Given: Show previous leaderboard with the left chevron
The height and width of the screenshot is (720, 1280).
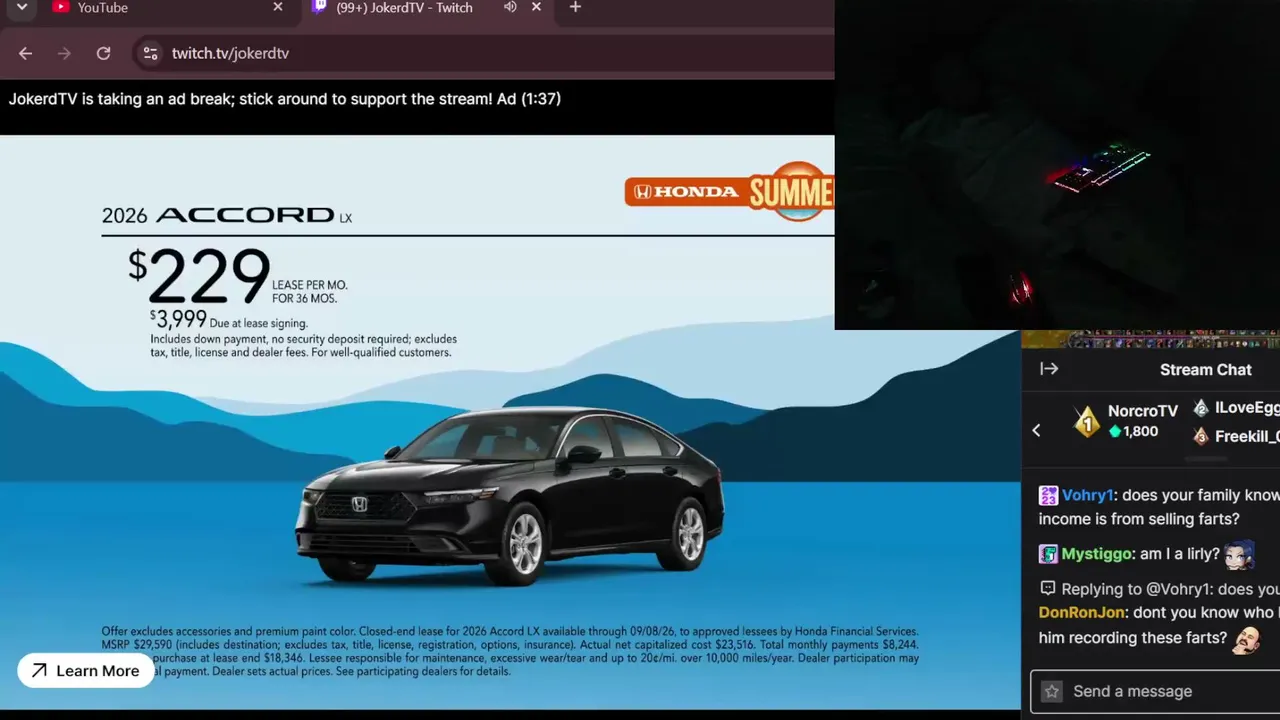Looking at the screenshot, I should pos(1036,430).
